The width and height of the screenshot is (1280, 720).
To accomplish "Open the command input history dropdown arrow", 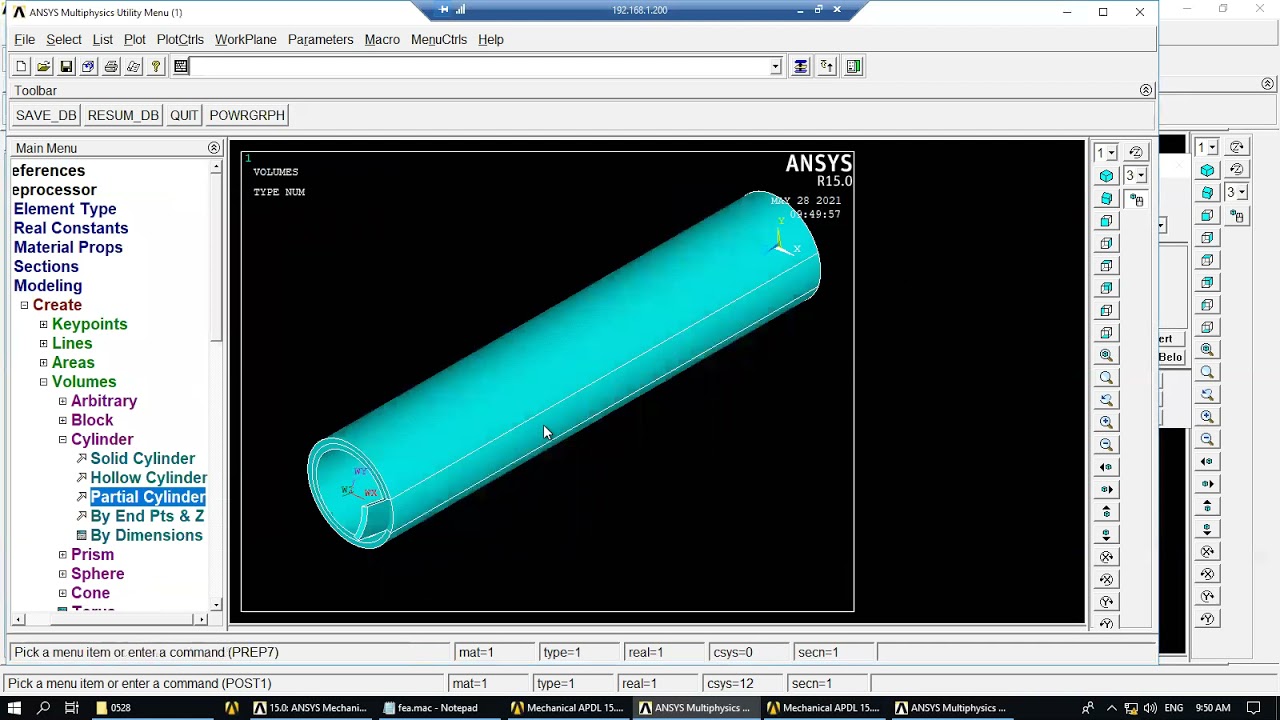I will [775, 67].
